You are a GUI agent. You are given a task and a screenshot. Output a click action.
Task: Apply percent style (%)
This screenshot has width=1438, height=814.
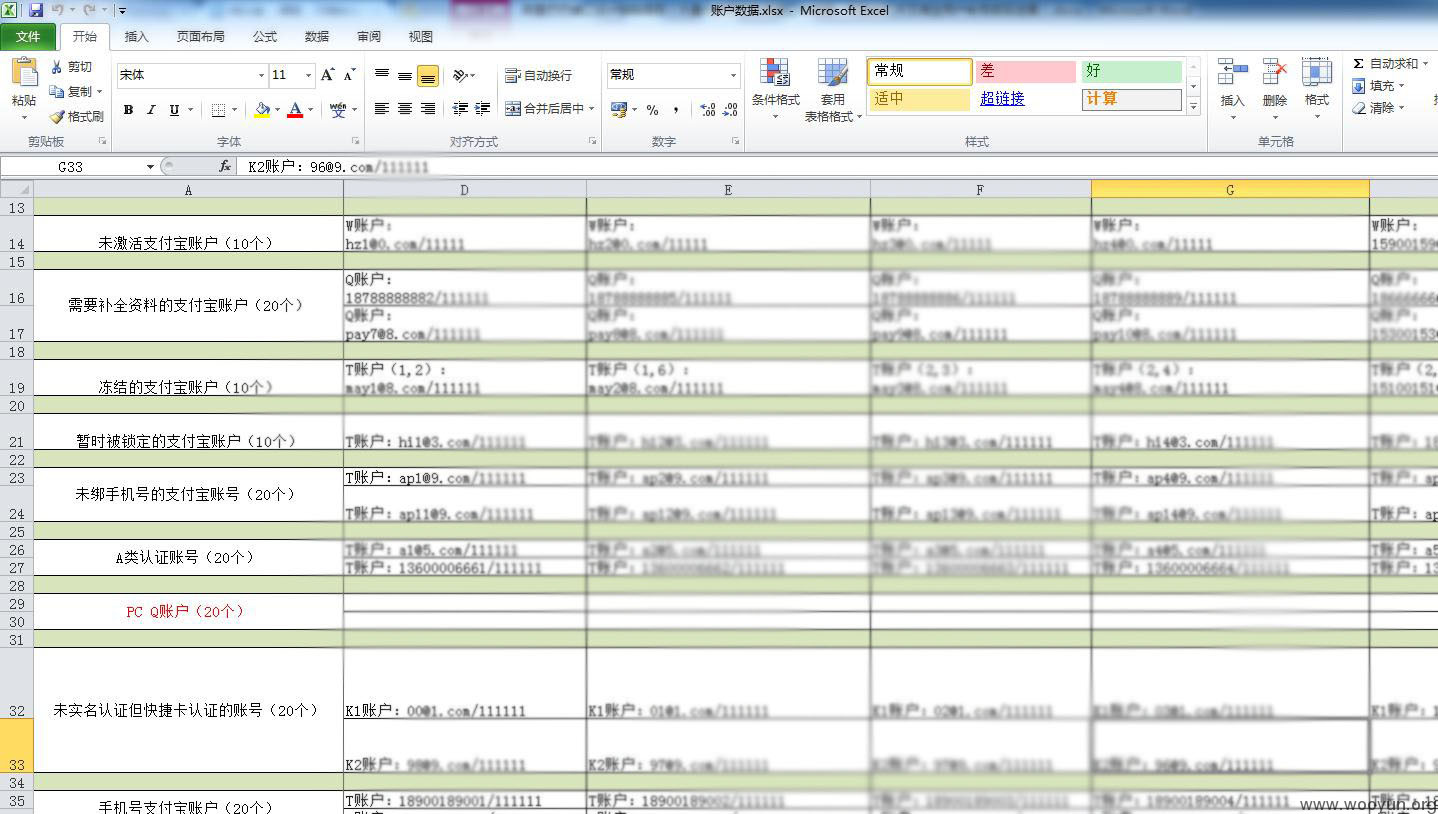click(x=652, y=110)
